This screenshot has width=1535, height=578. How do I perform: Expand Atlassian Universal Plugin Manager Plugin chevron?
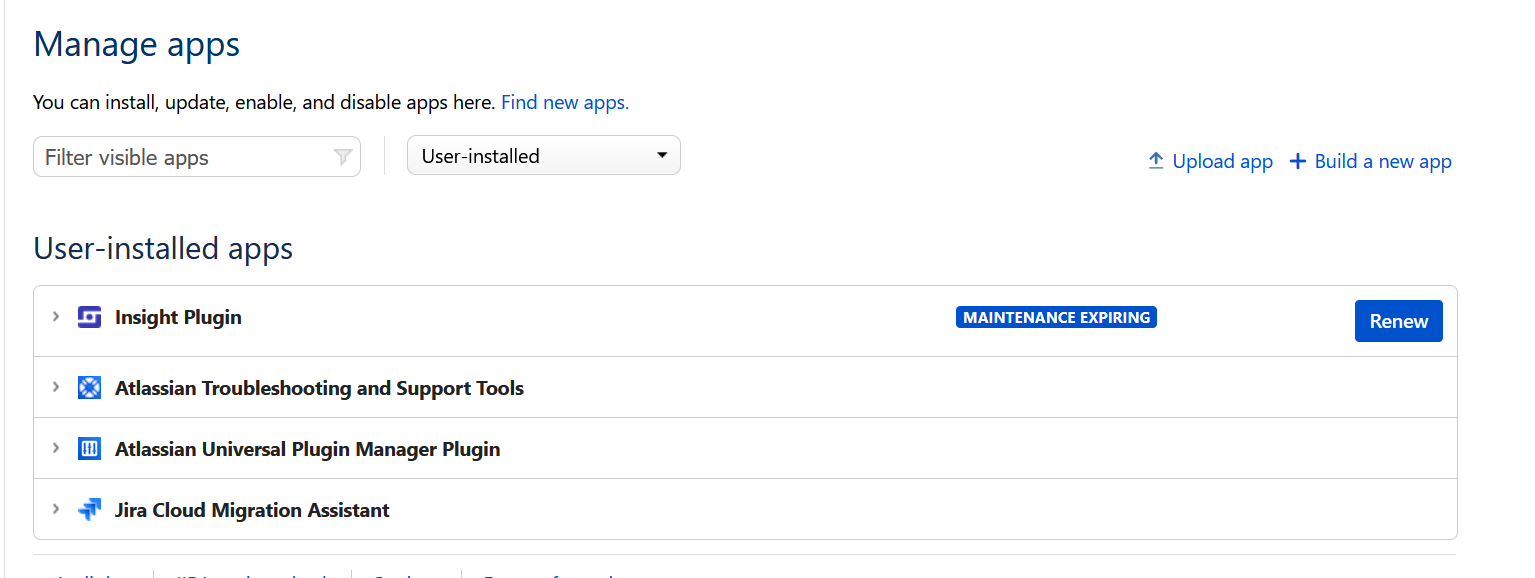pos(56,448)
